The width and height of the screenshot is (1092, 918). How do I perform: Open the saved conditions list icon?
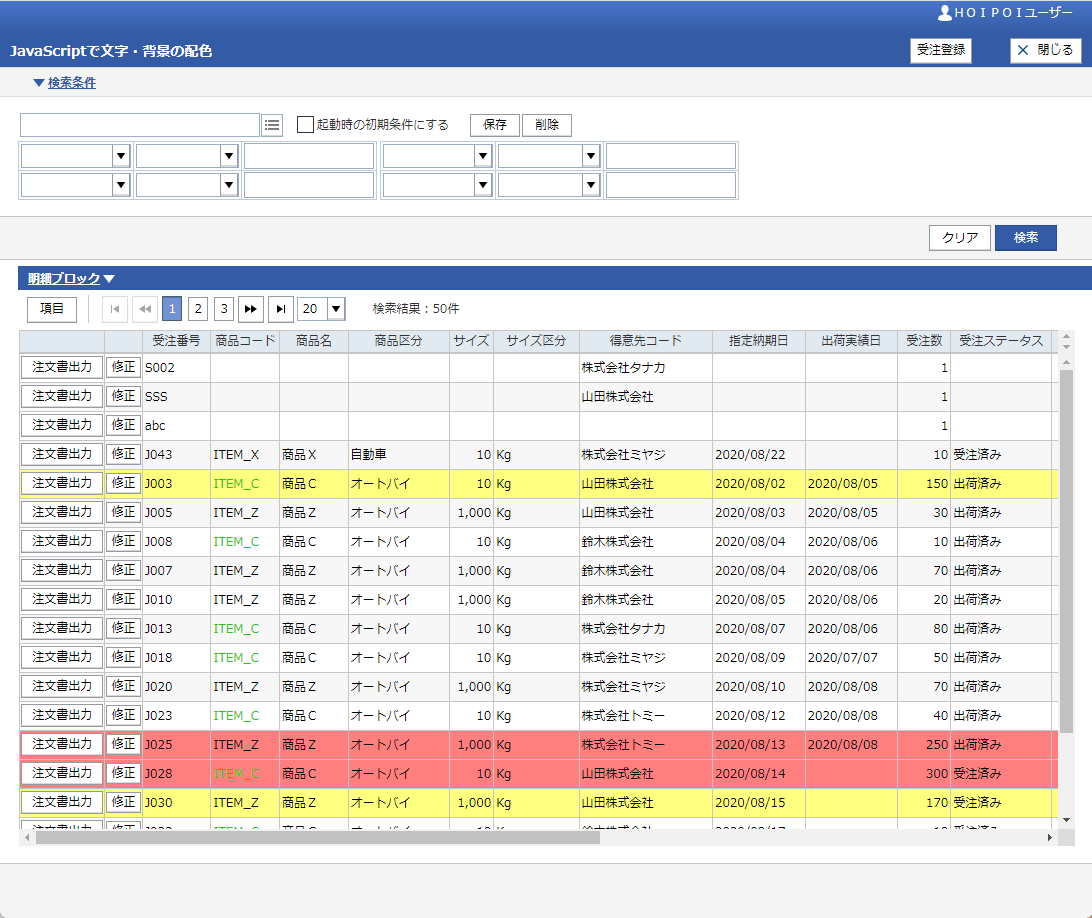[x=272, y=125]
